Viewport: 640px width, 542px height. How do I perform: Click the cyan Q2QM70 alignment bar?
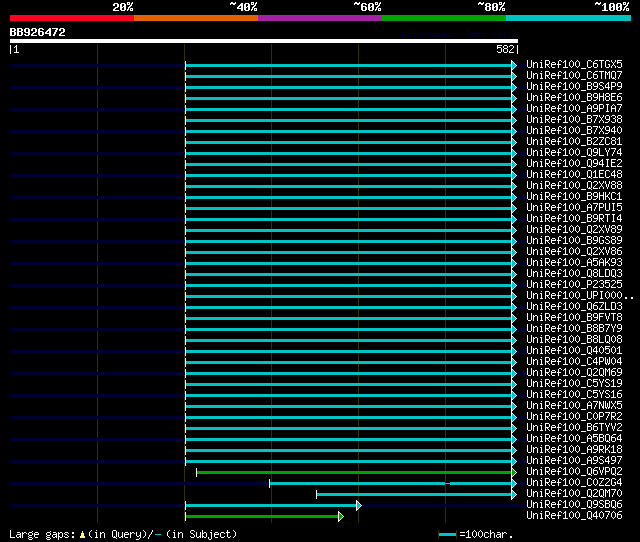click(x=414, y=495)
